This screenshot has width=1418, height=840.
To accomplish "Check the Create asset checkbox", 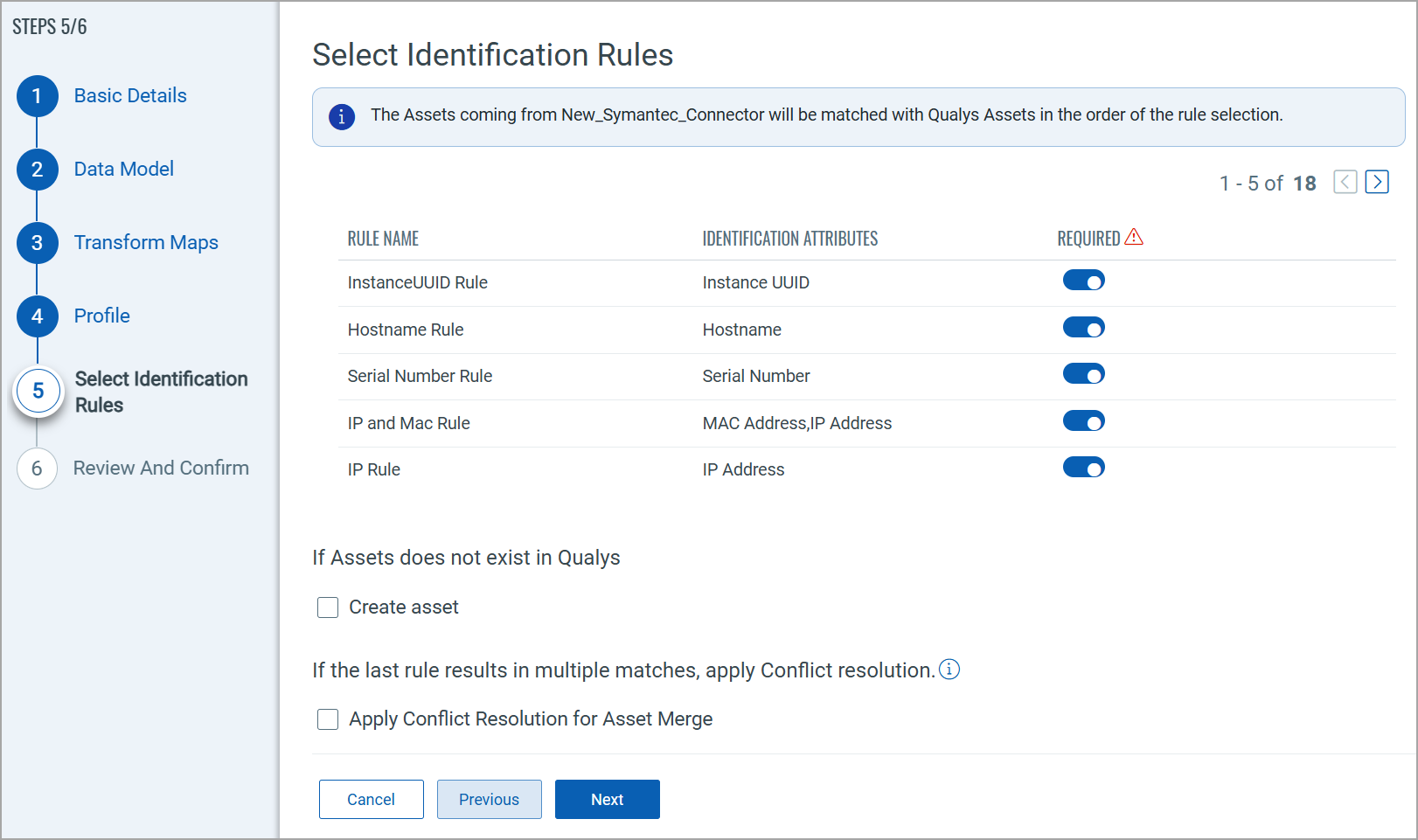I will point(328,607).
